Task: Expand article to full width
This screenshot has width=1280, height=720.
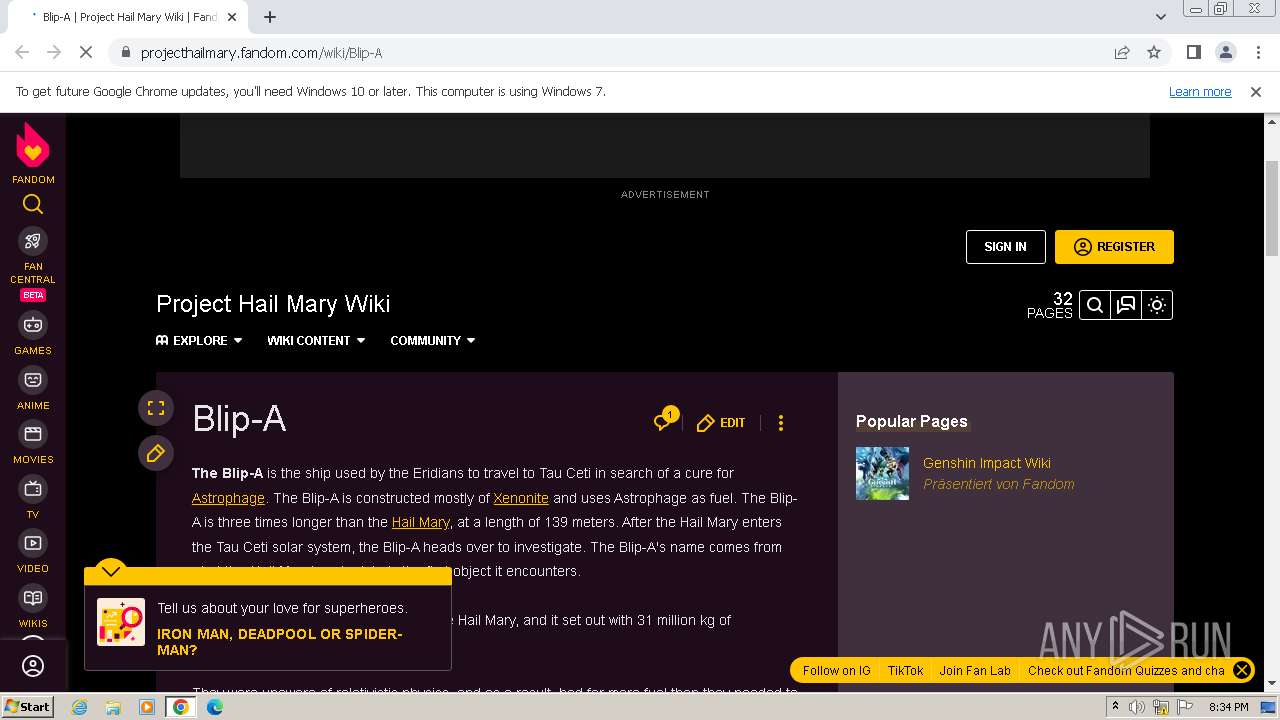Action: click(x=156, y=408)
